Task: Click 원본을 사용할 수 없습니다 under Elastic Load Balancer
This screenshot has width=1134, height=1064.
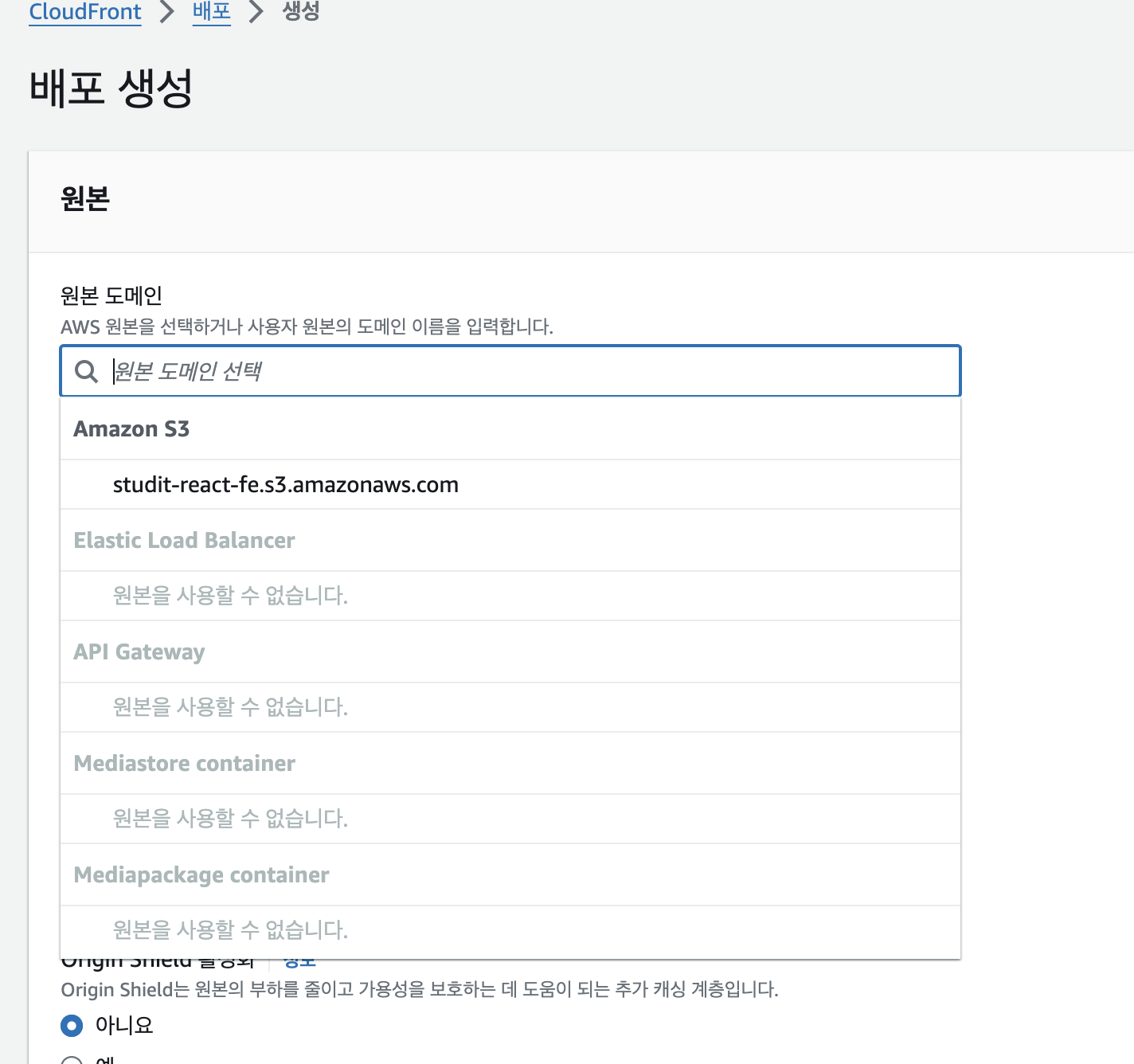Action: pos(510,596)
